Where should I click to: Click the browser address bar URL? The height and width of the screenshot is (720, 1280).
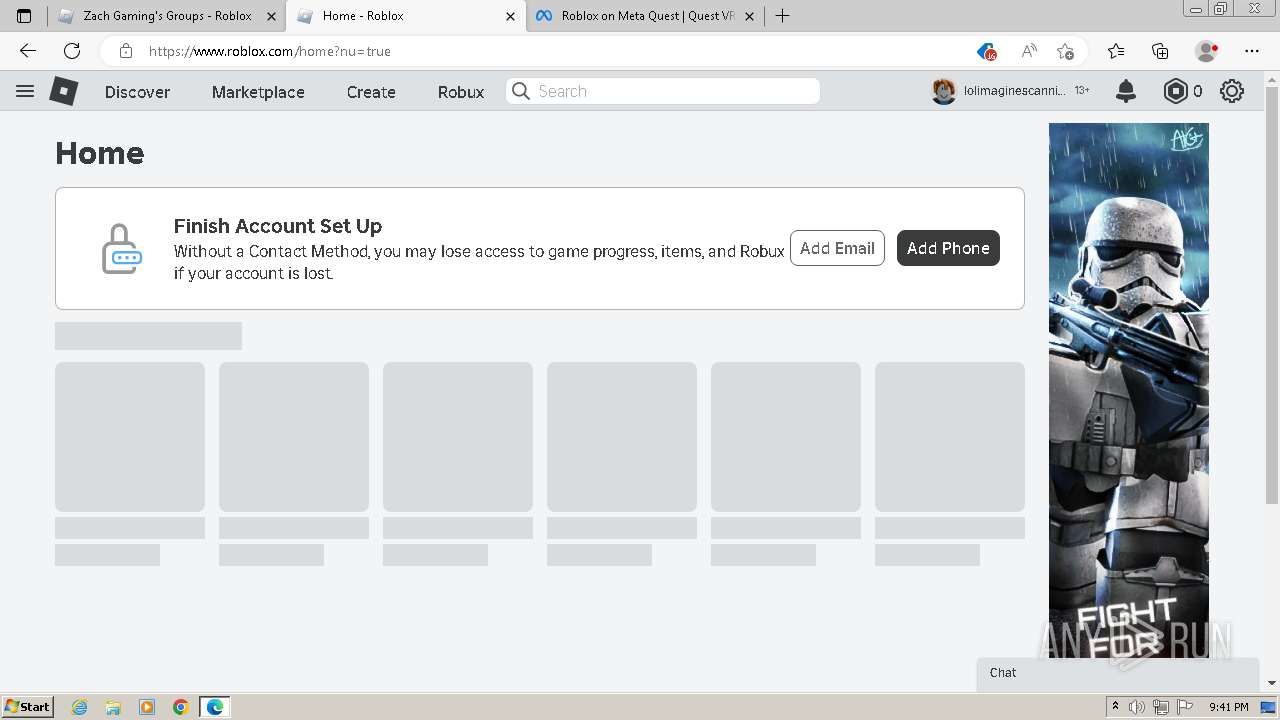(x=270, y=51)
